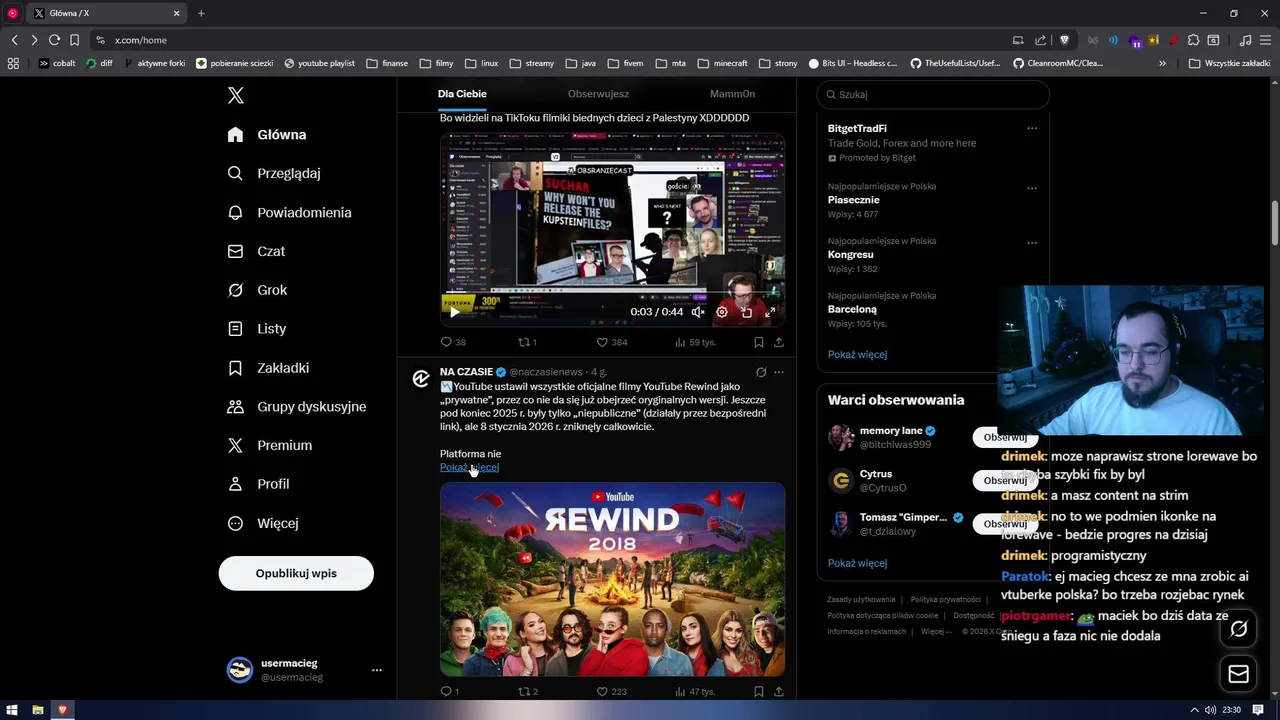Viewport: 1280px width, 720px height.
Task: Open the finanse bookmarks folder
Action: [x=387, y=63]
